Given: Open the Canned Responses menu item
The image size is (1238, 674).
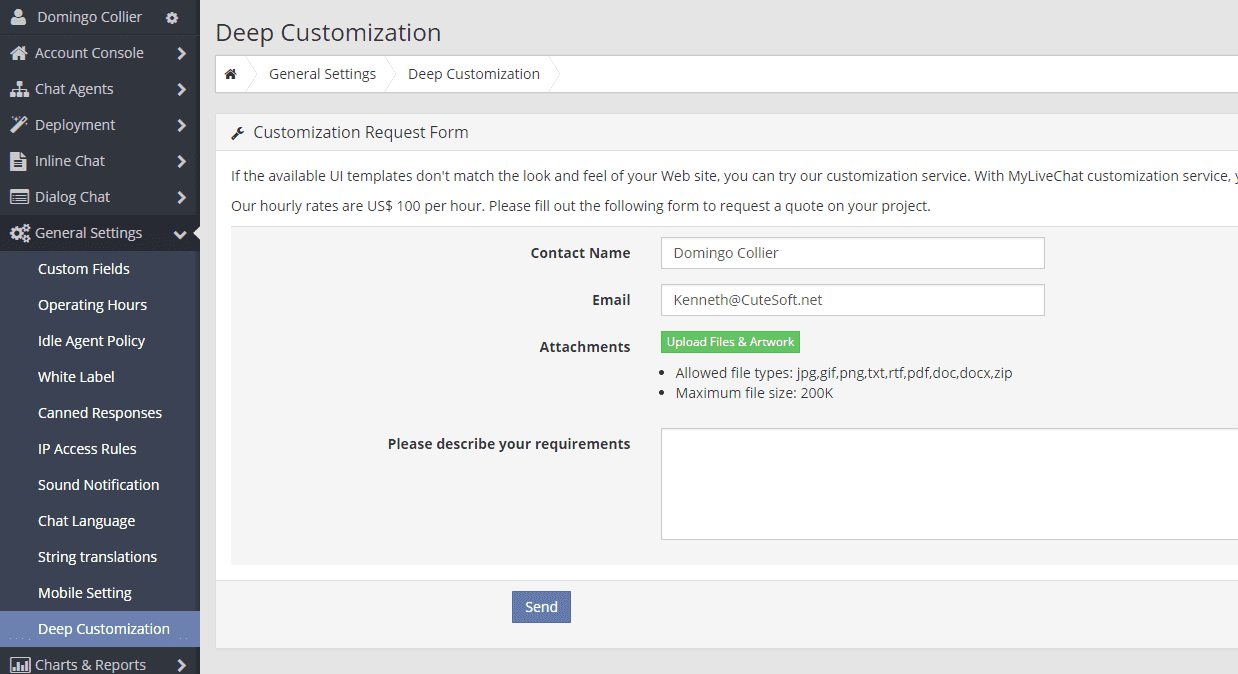Looking at the screenshot, I should (100, 412).
